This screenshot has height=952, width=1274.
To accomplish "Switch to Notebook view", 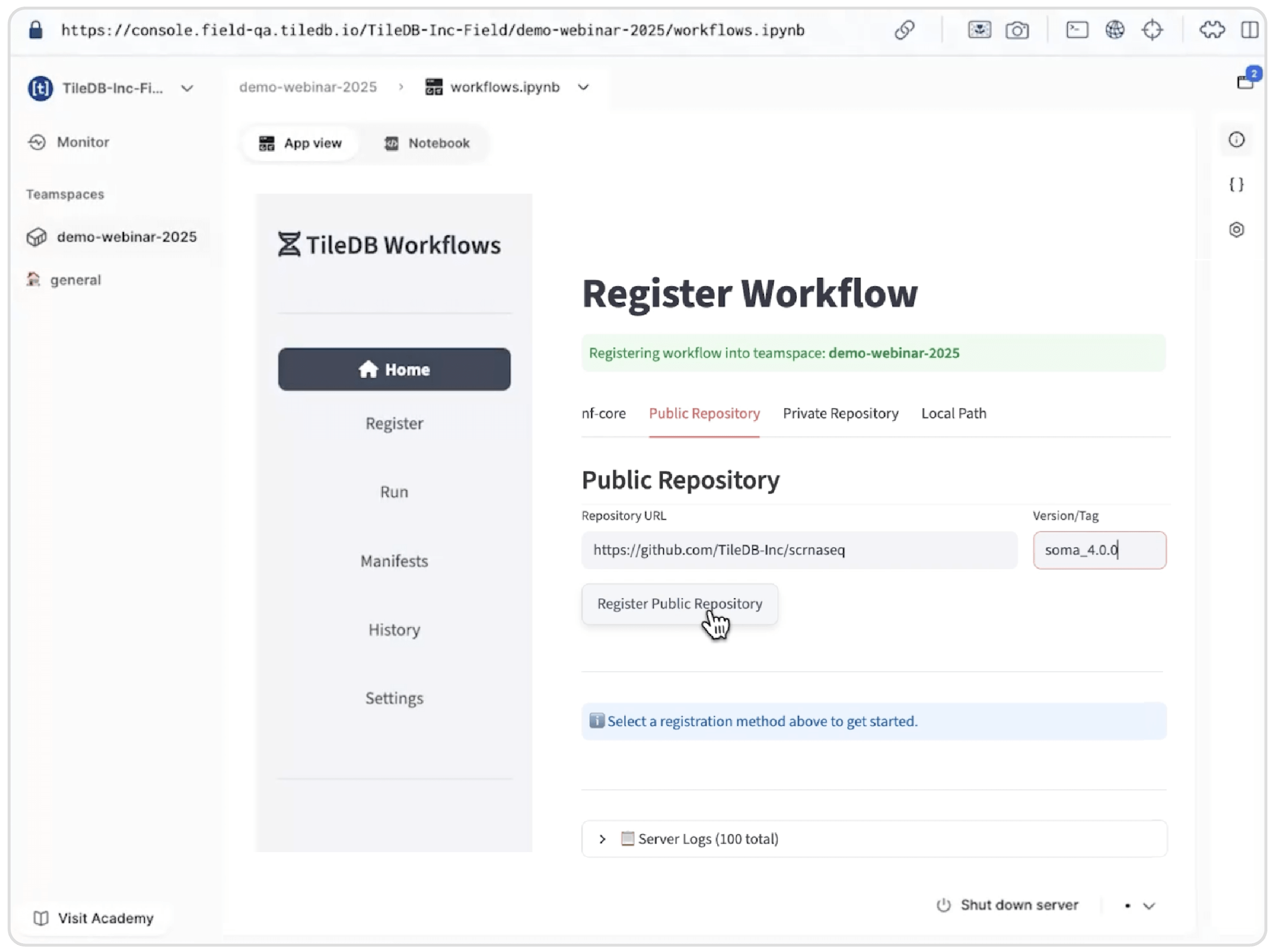I will 428,143.
